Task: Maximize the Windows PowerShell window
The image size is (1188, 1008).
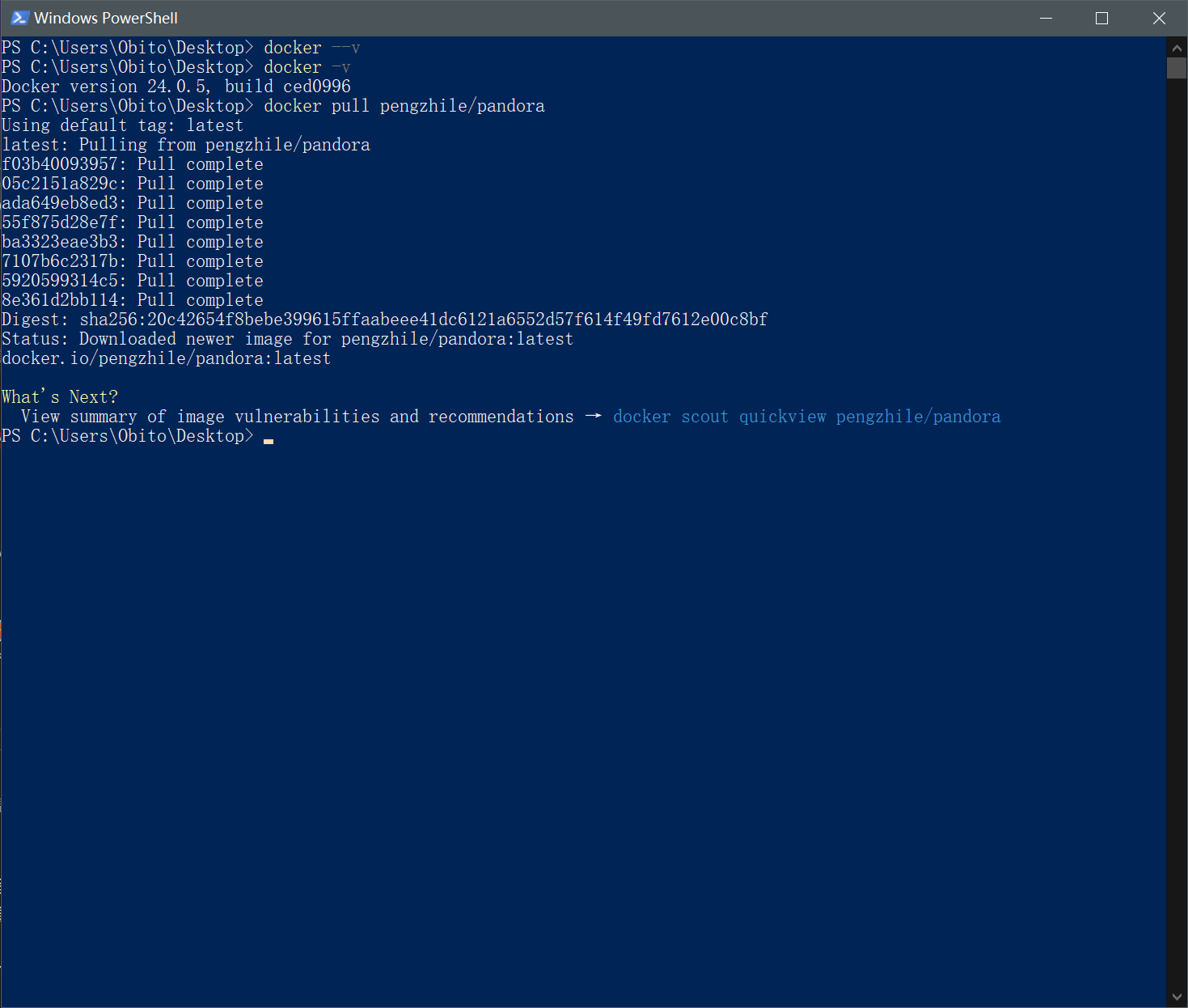Action: point(1101,18)
